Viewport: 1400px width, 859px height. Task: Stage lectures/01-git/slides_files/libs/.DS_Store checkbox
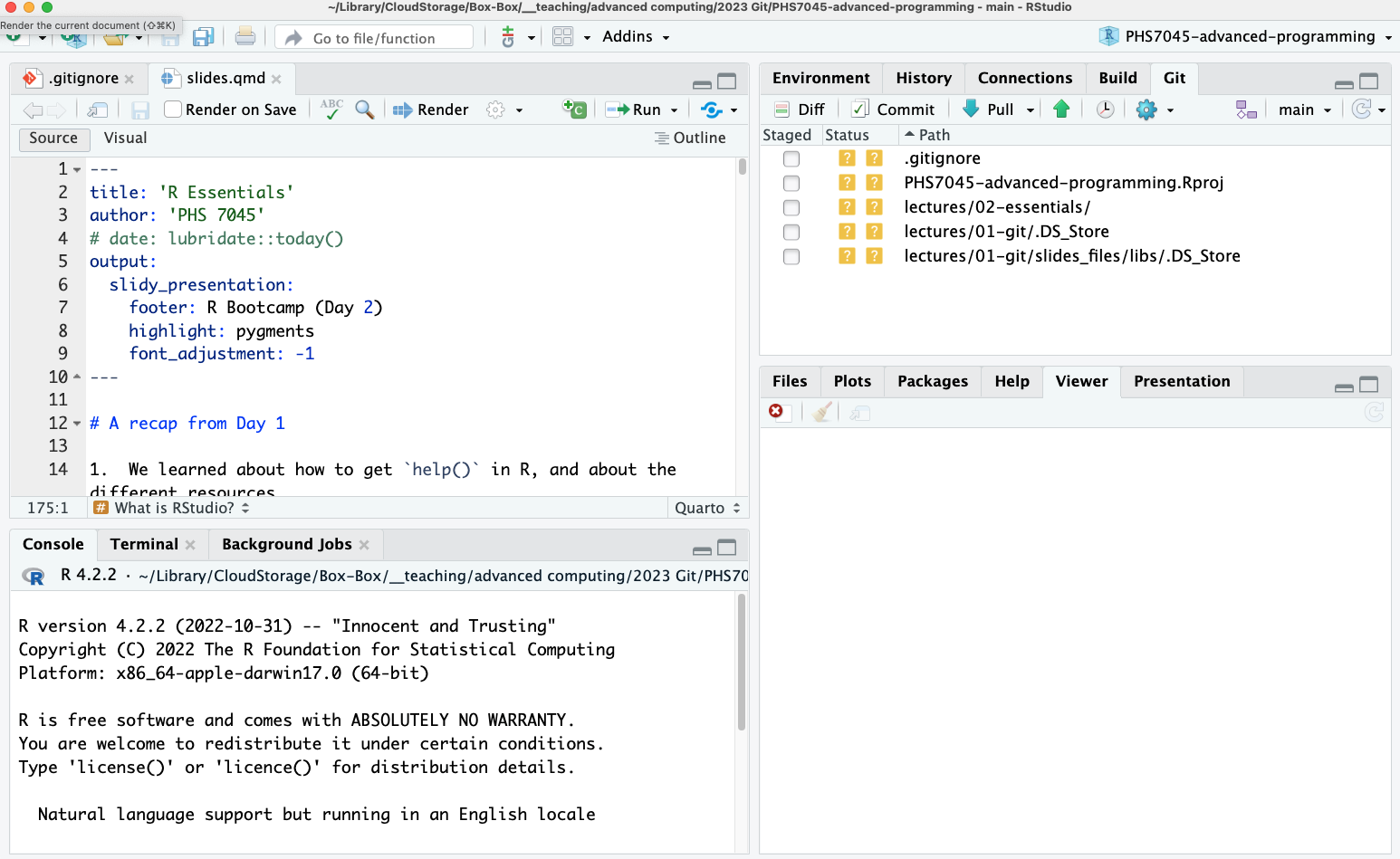pos(791,256)
